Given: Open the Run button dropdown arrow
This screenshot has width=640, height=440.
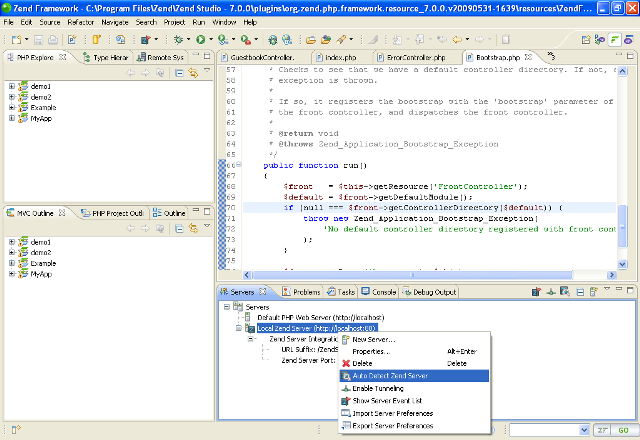Looking at the screenshot, I should click(x=211, y=40).
